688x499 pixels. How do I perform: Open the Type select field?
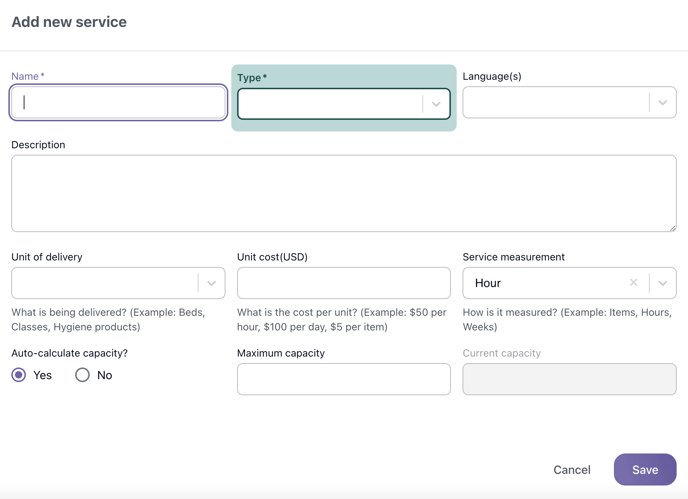(330, 104)
